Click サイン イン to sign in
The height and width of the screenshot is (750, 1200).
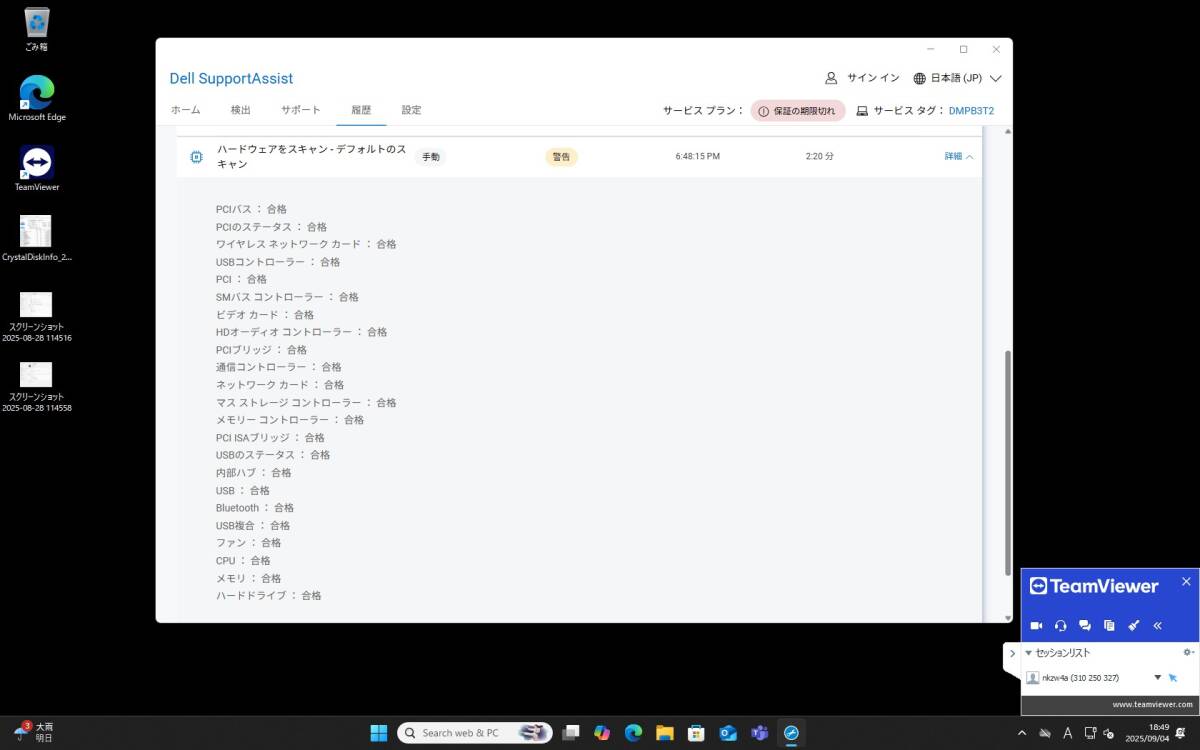[873, 78]
